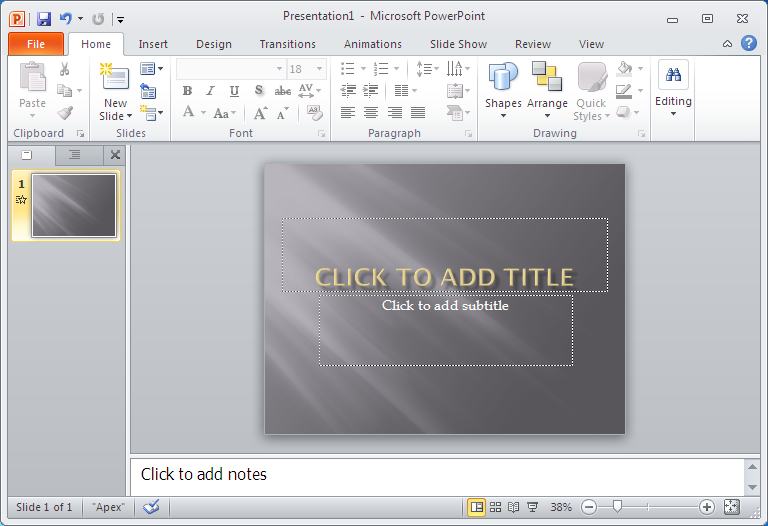Select slide 1 thumbnail in the Slides pane
Viewport: 768px width, 526px height.
pos(73,205)
